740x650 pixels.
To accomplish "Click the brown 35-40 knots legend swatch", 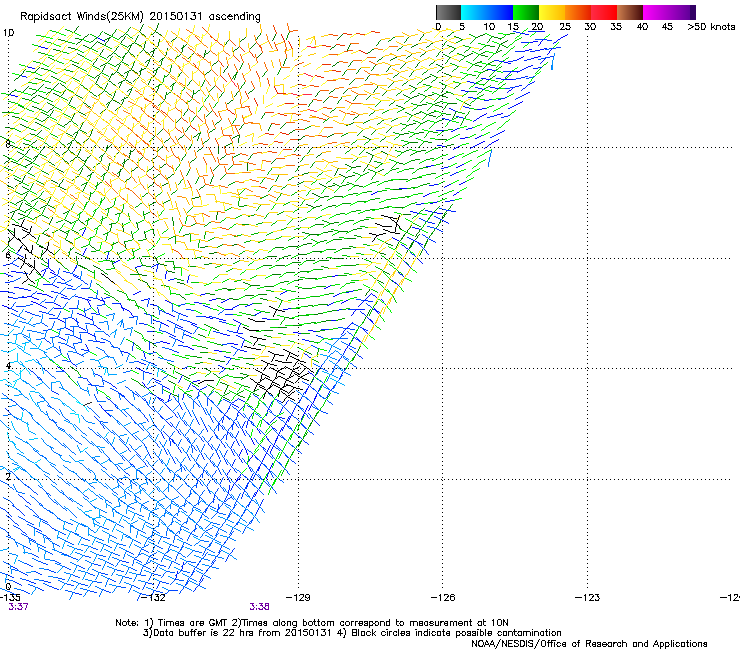I will pos(630,12).
